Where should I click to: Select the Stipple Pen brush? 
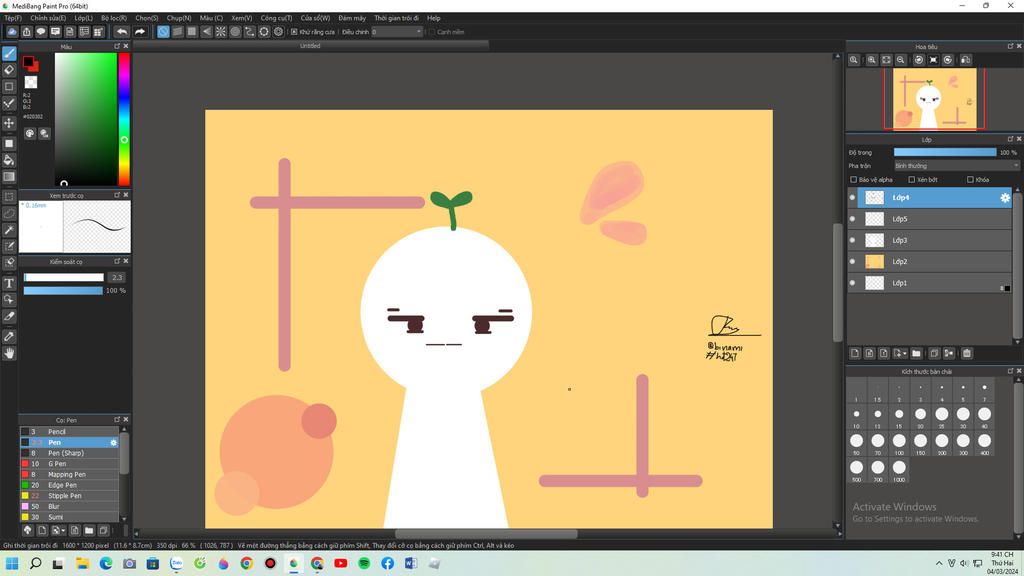click(70, 496)
